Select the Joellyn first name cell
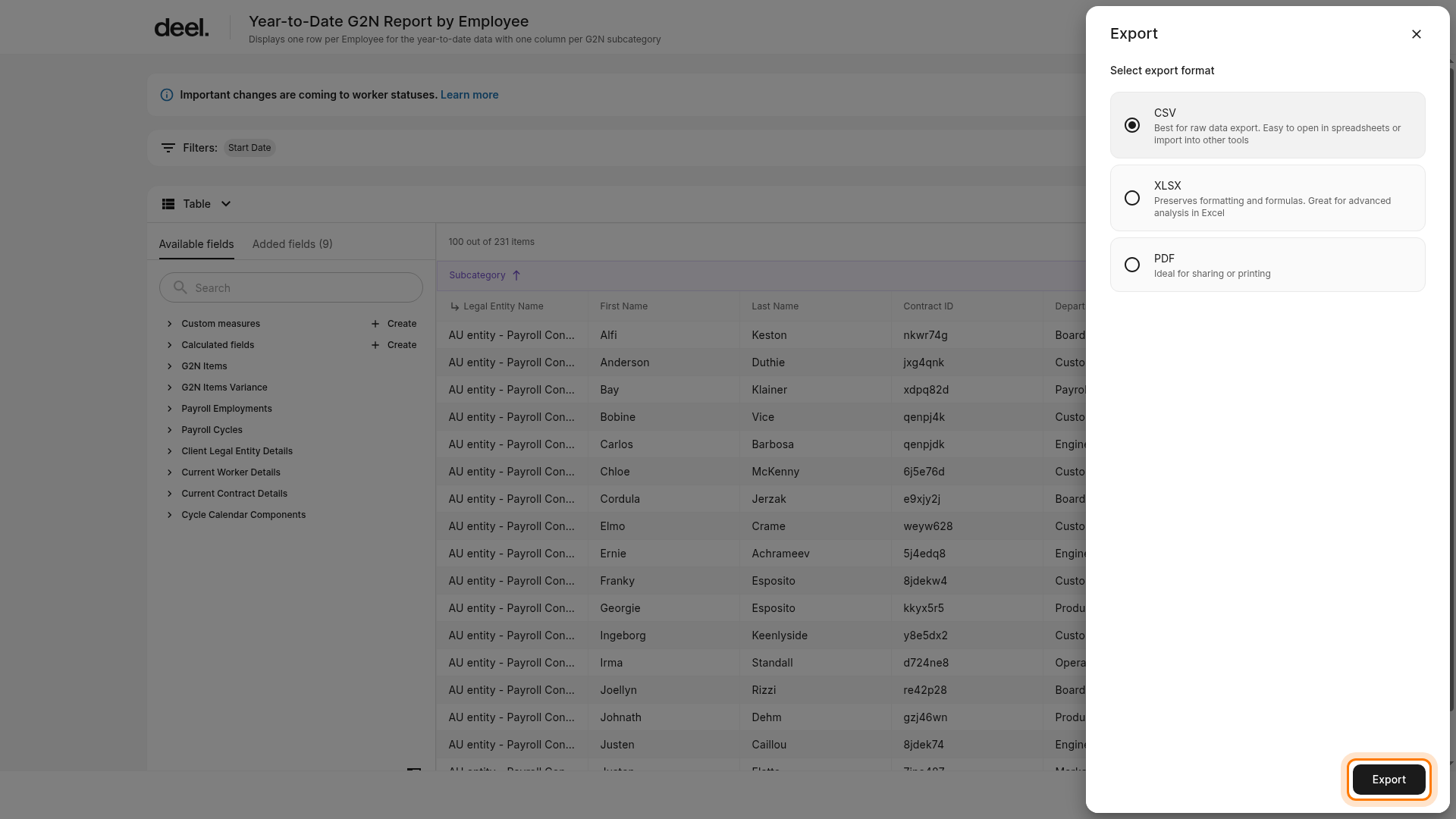This screenshot has height=819, width=1456. [x=664, y=690]
